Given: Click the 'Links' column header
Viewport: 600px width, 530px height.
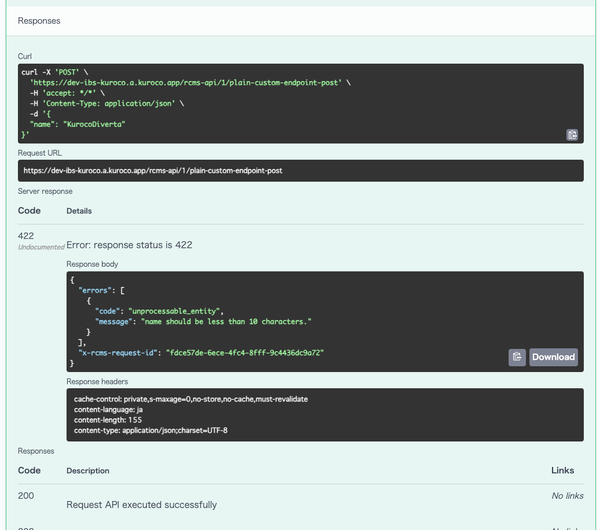Looking at the screenshot, I should pos(562,470).
